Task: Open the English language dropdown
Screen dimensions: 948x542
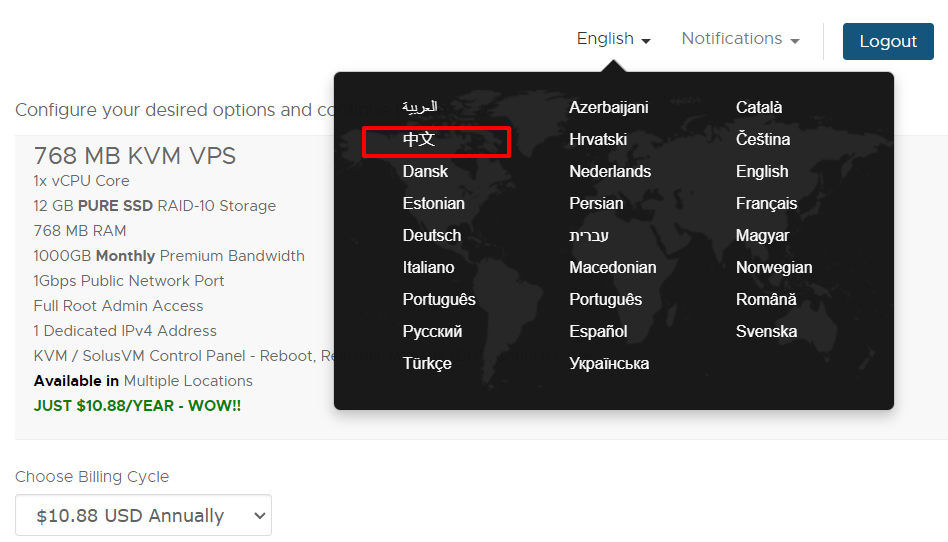Action: tap(613, 39)
